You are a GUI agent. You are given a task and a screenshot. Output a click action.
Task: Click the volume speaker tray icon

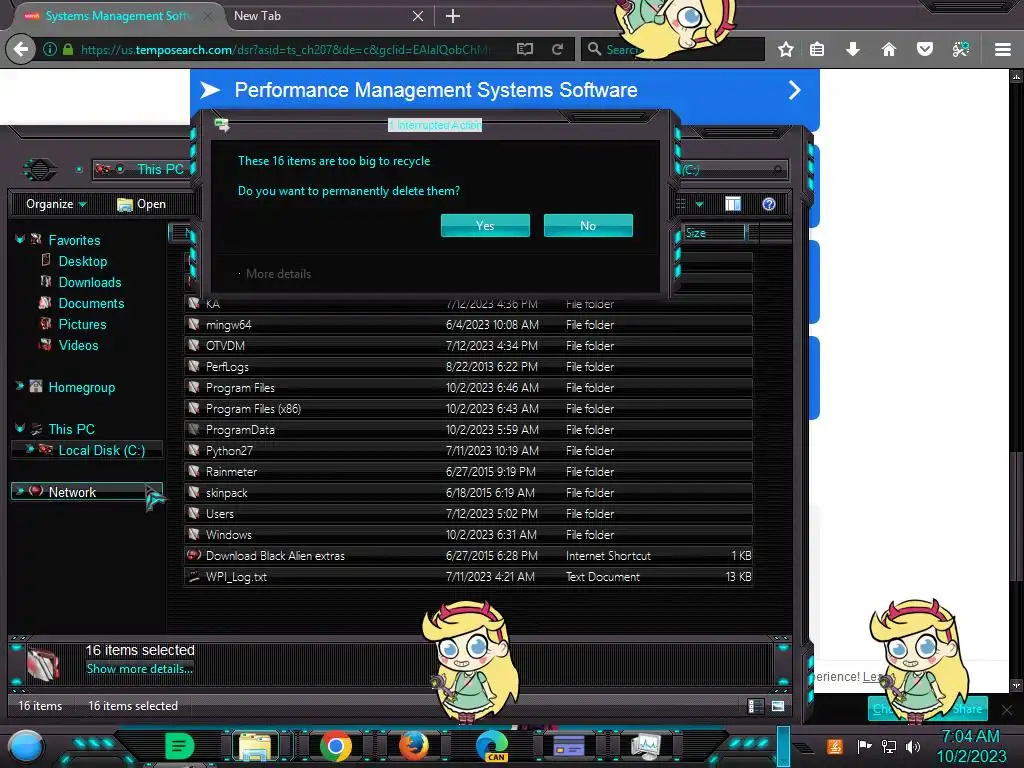913,746
